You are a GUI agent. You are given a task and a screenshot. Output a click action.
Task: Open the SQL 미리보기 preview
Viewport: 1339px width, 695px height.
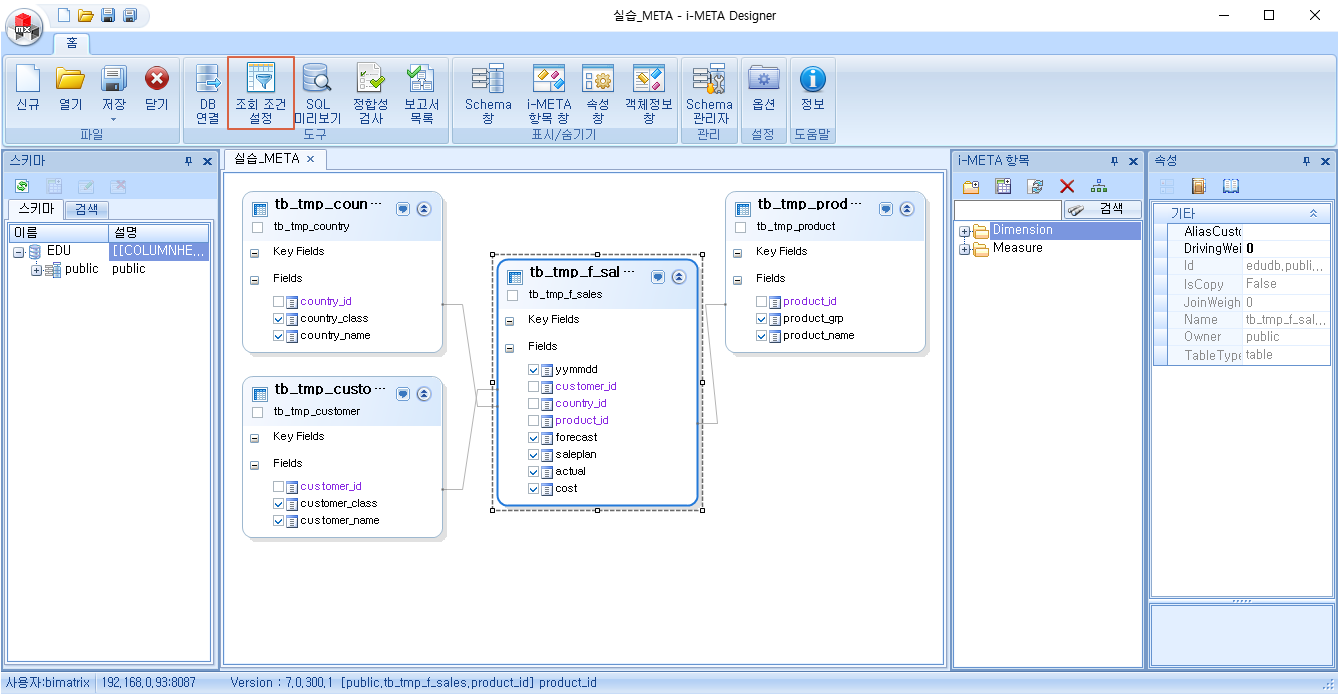point(318,93)
